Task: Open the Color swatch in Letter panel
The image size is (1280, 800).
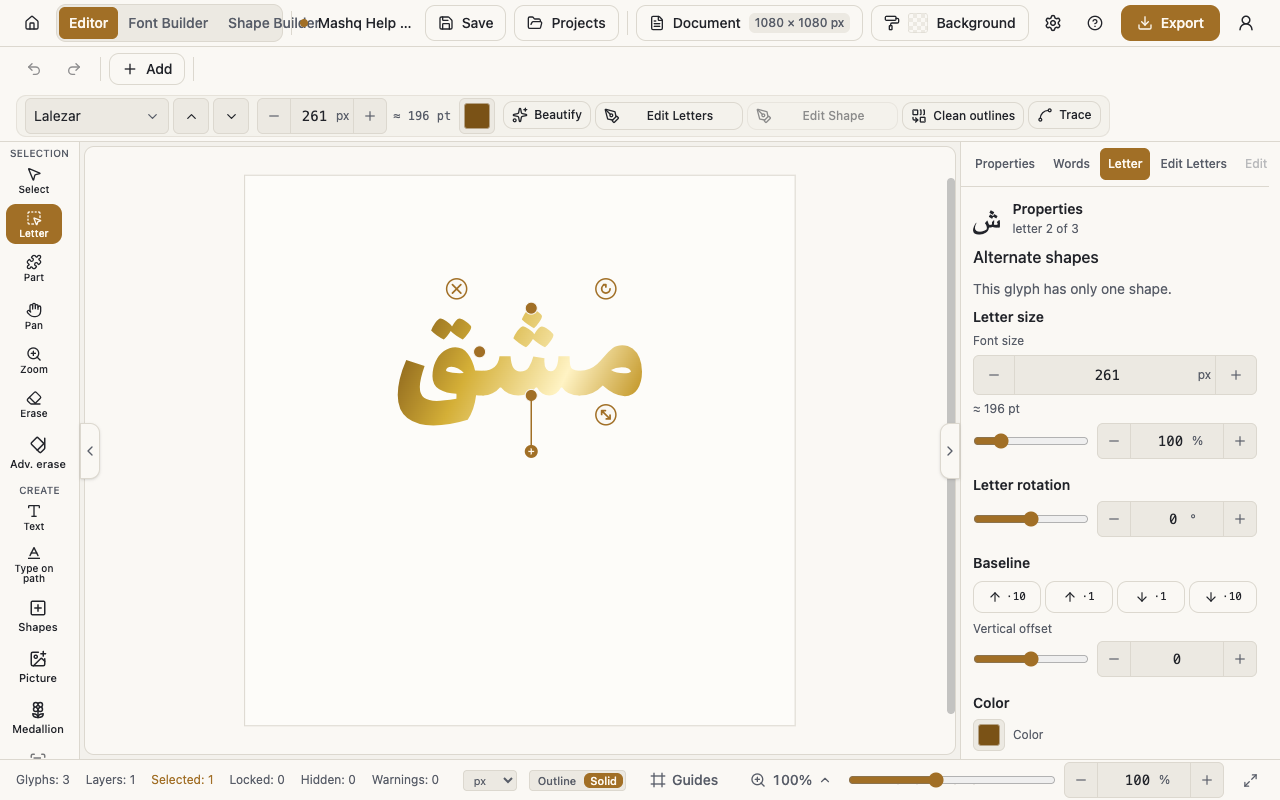Action: click(989, 735)
